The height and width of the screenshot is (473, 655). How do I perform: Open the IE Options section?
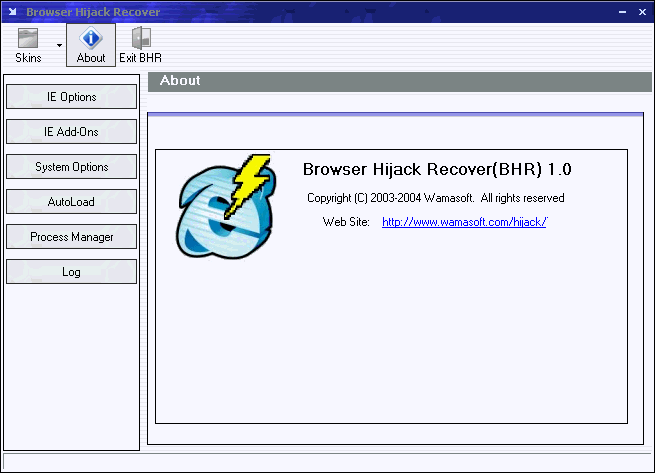[x=71, y=97]
